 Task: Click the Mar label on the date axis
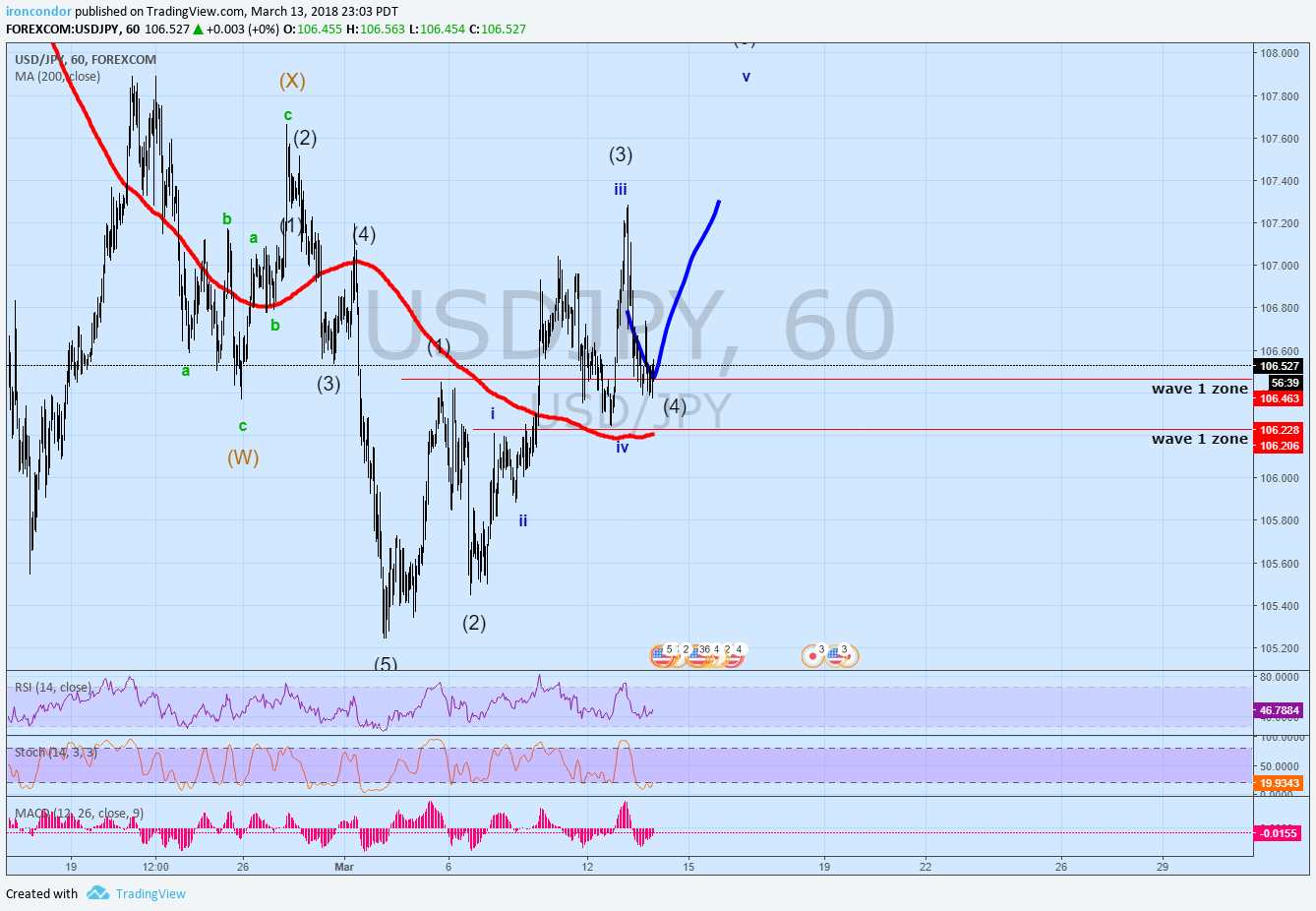coord(344,867)
